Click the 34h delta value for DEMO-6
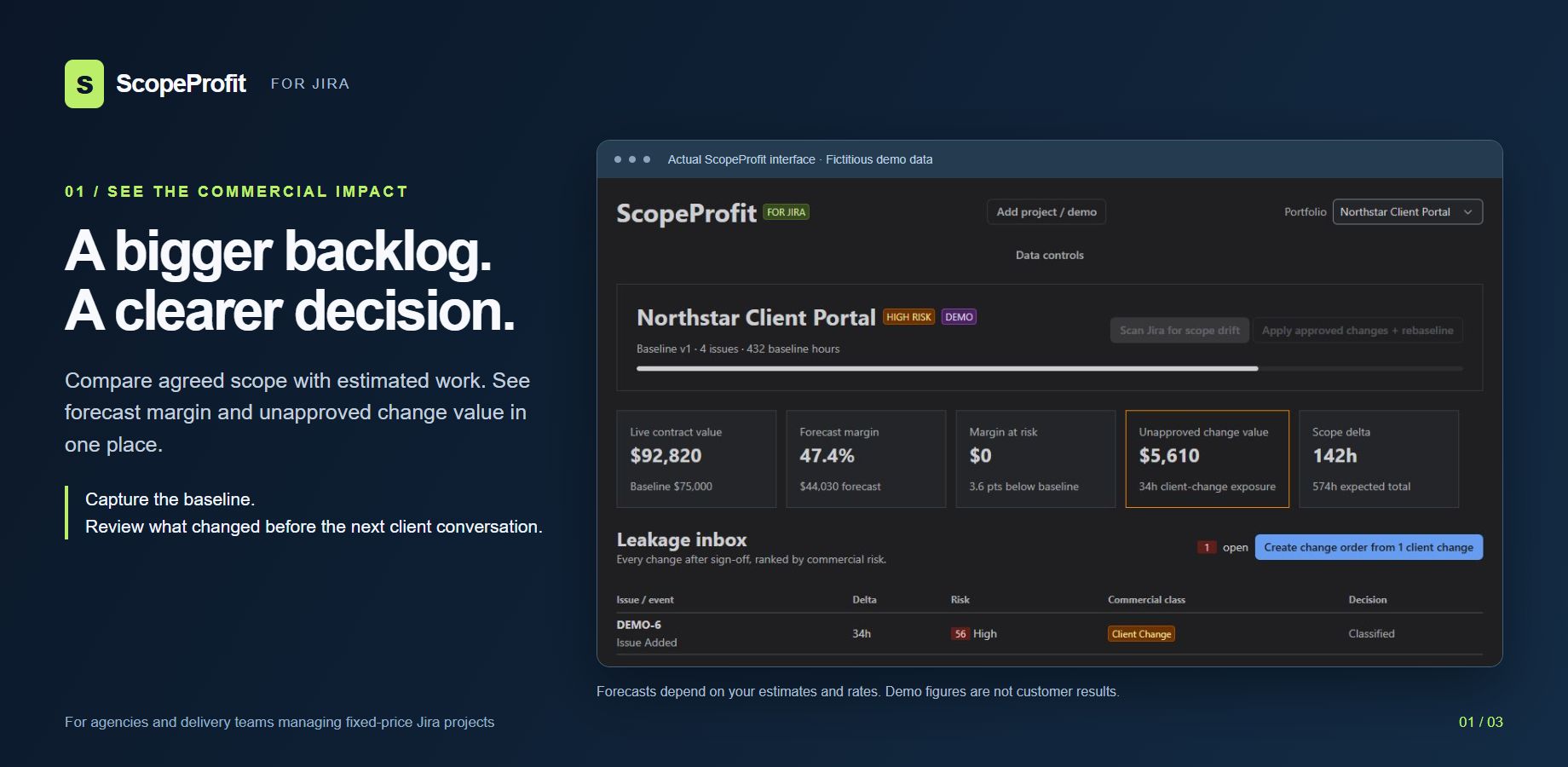The width and height of the screenshot is (1568, 767). [862, 634]
